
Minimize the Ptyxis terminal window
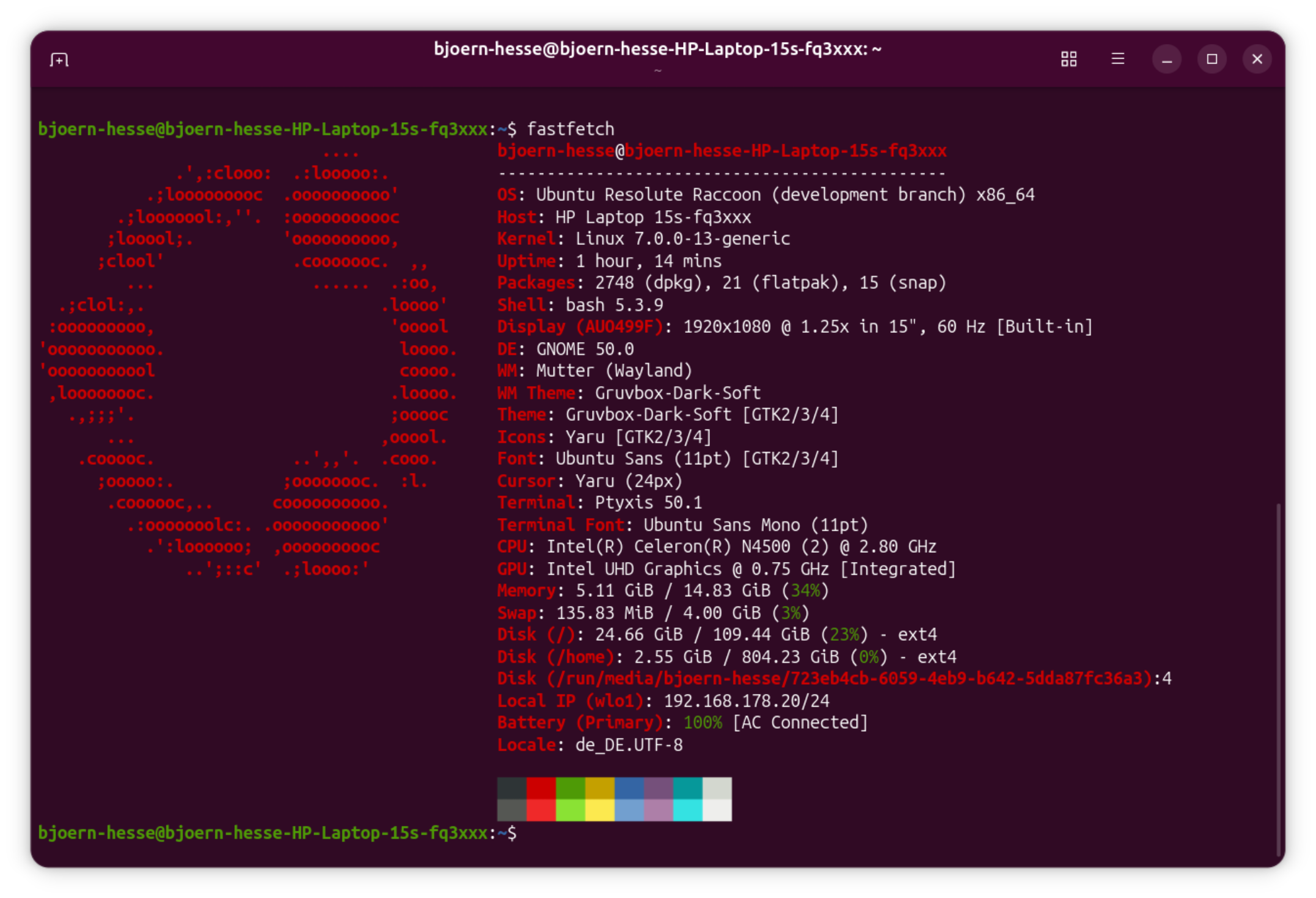point(1166,59)
